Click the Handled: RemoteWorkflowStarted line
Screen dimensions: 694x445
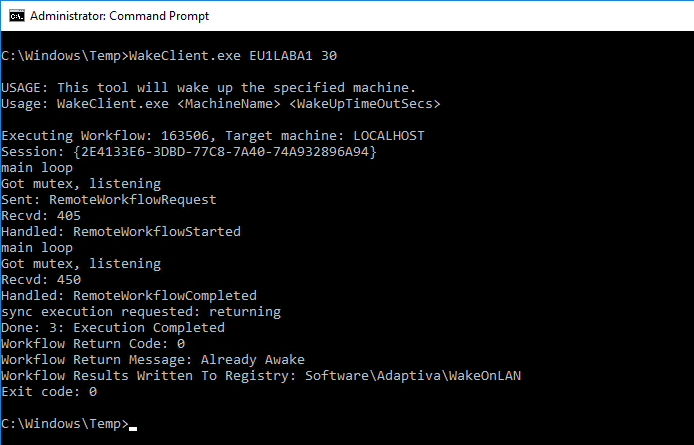pos(121,232)
